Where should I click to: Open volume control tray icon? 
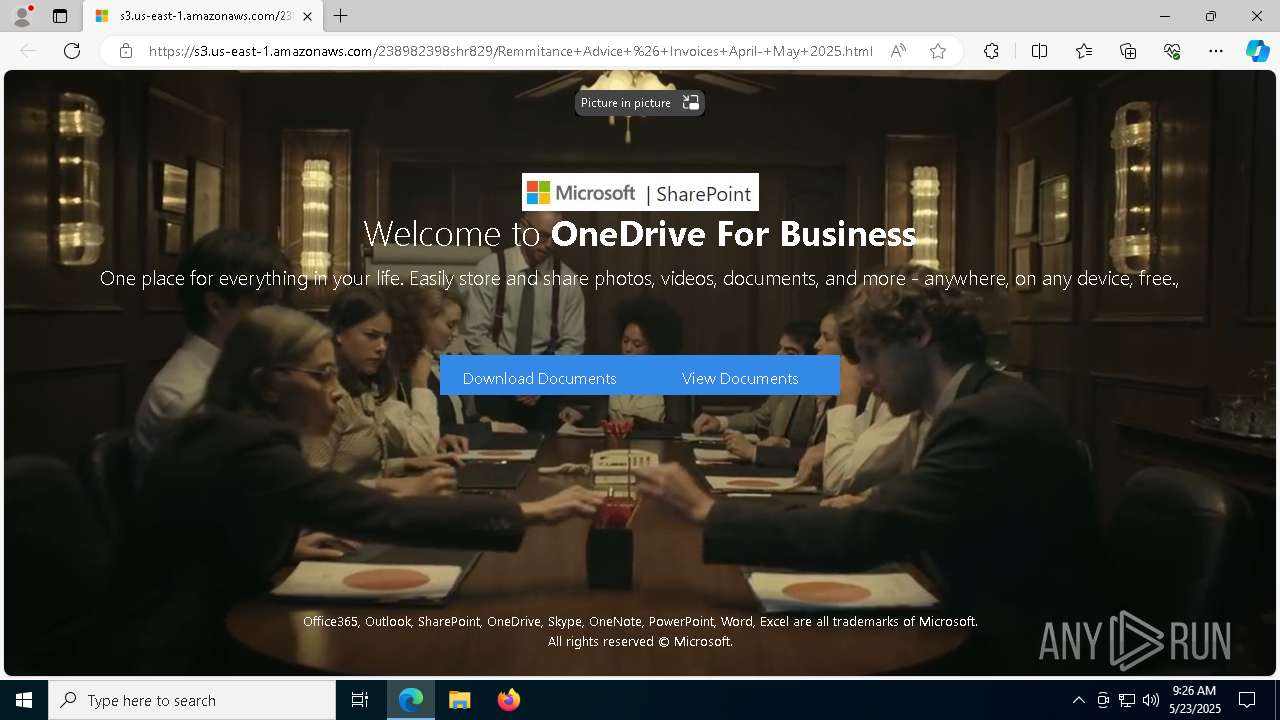coord(1151,700)
